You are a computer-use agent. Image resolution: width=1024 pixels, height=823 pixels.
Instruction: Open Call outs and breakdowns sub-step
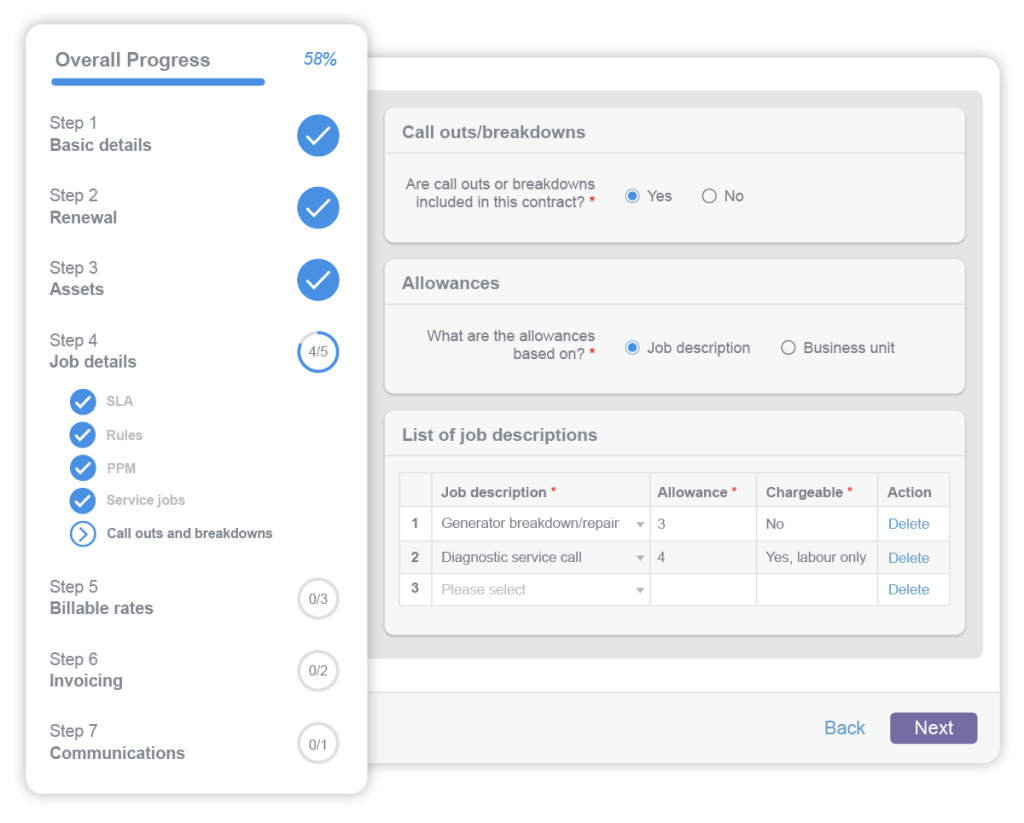click(x=189, y=534)
